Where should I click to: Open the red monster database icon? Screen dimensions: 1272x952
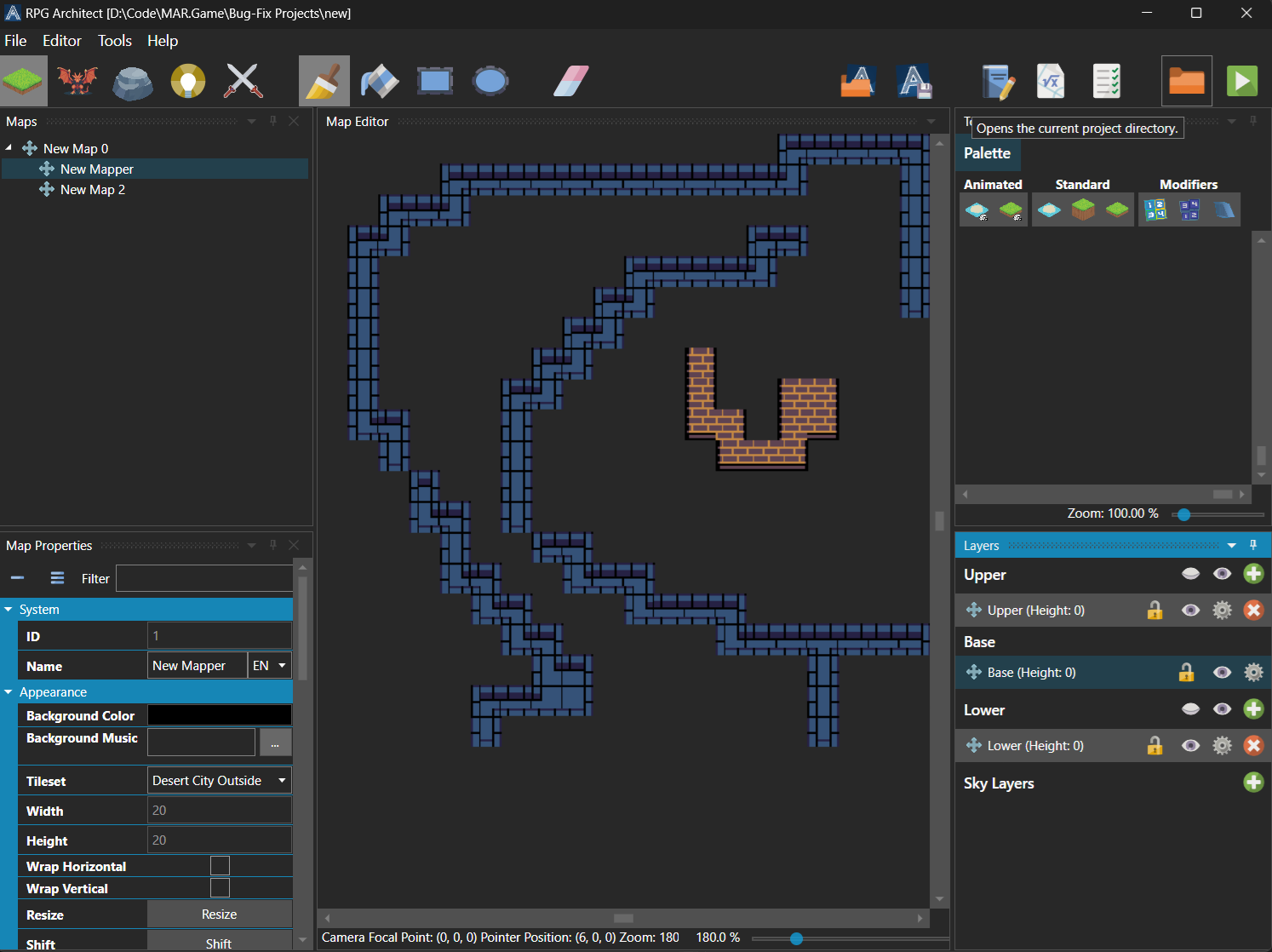coord(77,81)
